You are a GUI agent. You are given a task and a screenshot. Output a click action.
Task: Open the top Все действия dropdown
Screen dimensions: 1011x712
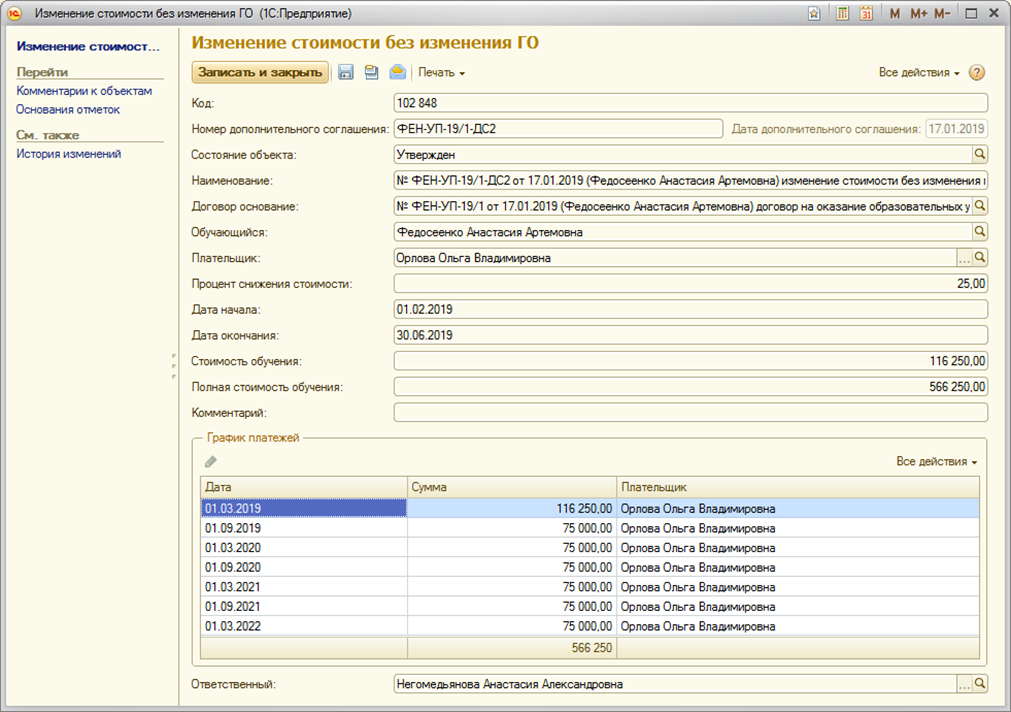coord(918,73)
